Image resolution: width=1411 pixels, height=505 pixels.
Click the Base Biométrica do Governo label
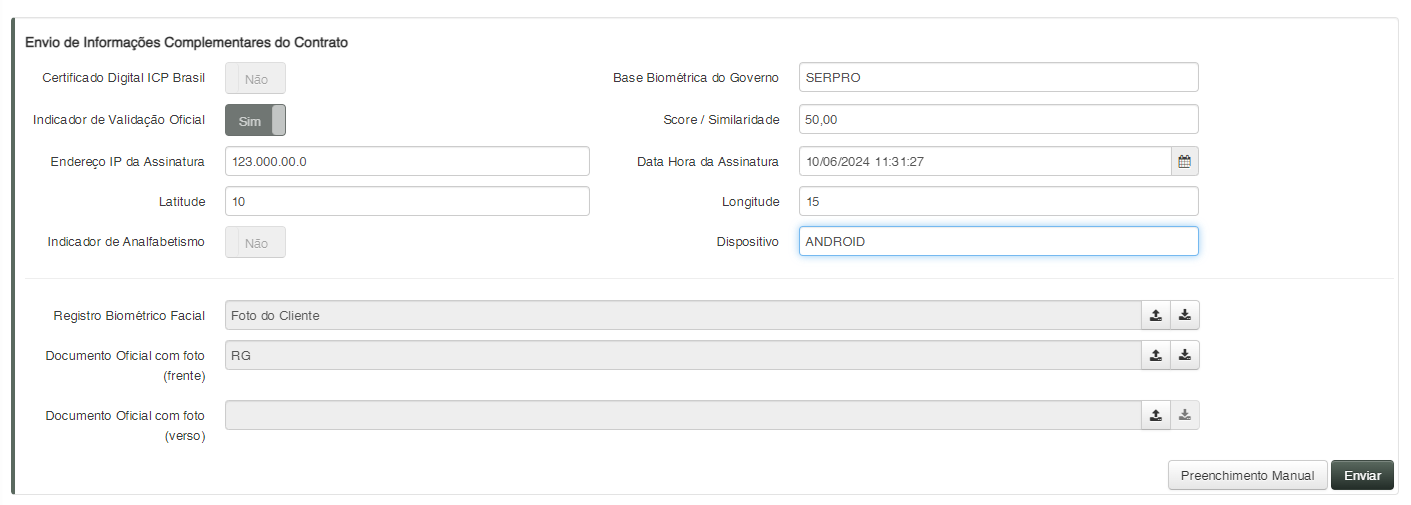click(696, 77)
